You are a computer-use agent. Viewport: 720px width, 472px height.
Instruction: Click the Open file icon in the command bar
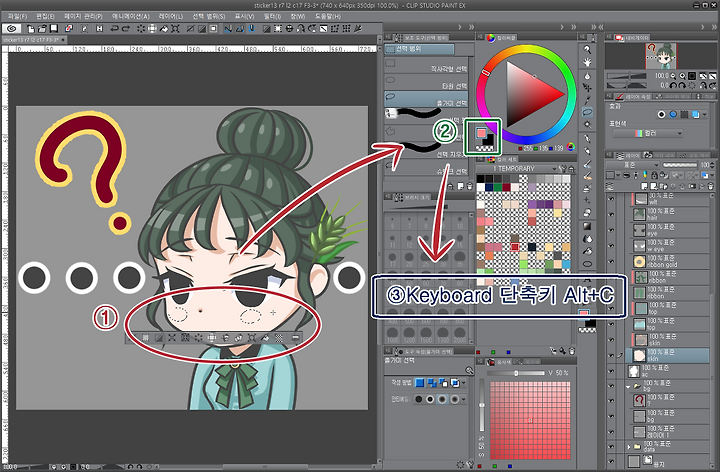[42, 28]
